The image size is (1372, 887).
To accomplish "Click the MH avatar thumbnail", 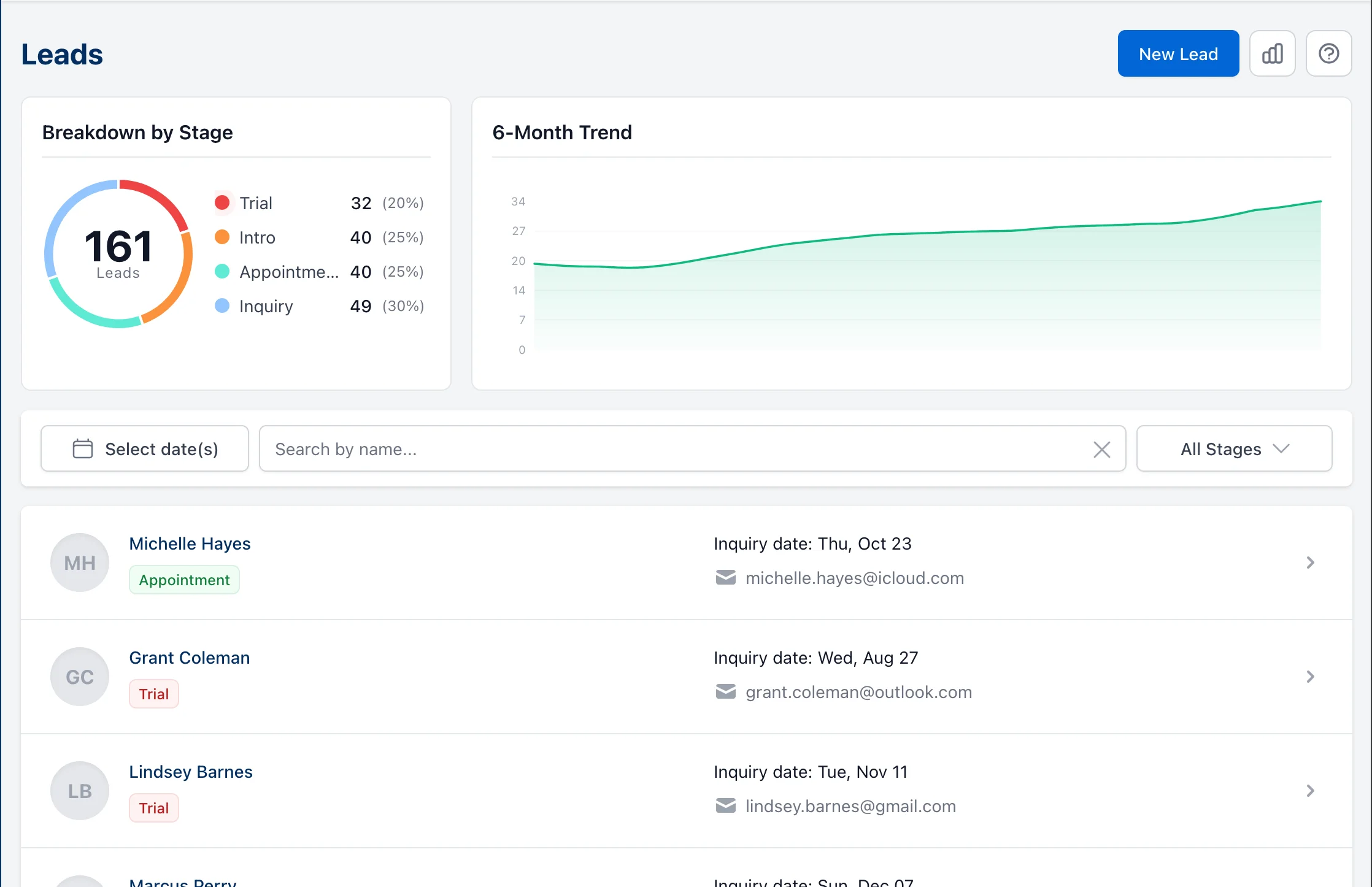I will (79, 563).
